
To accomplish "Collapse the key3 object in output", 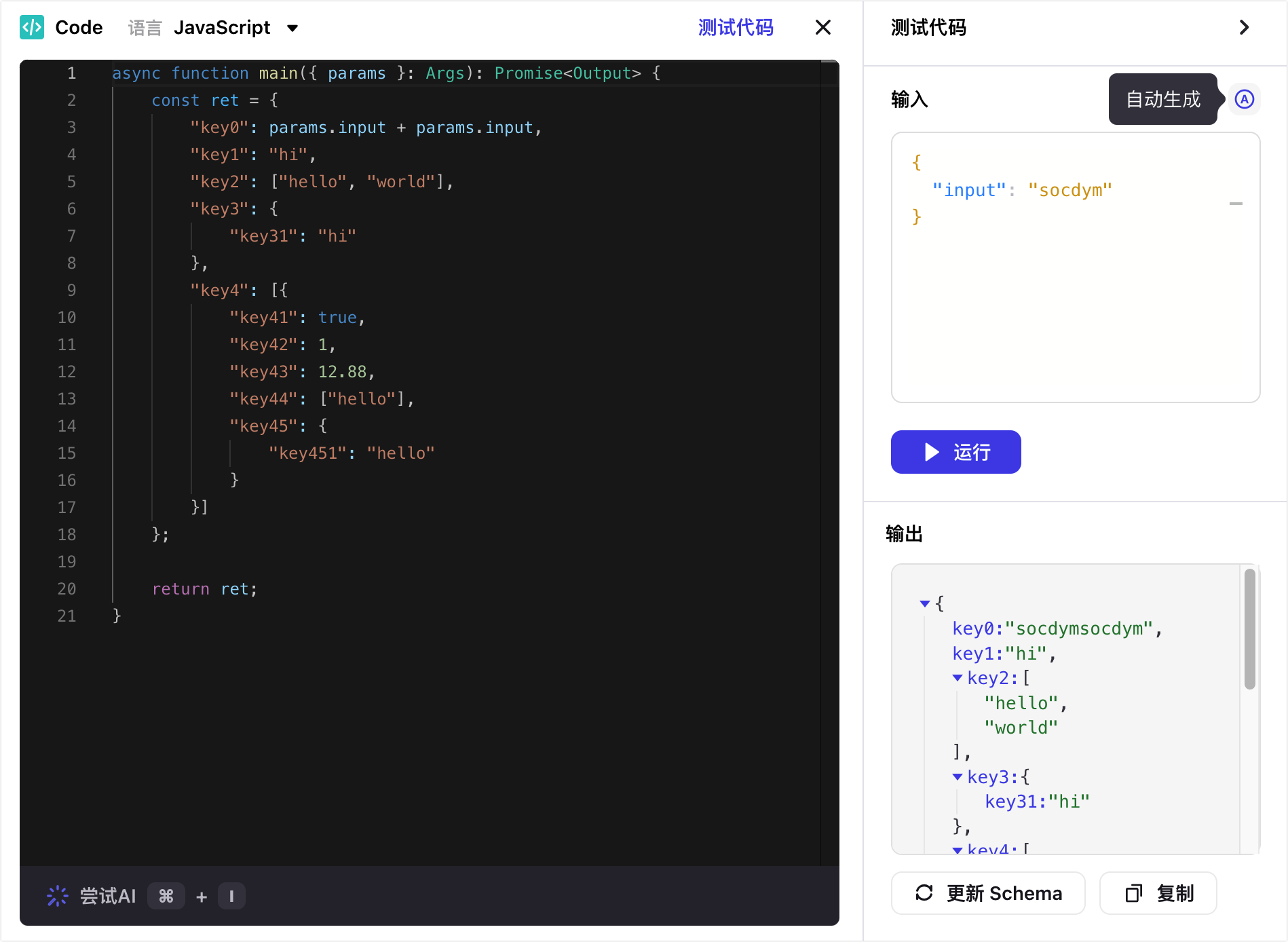I will click(x=958, y=777).
